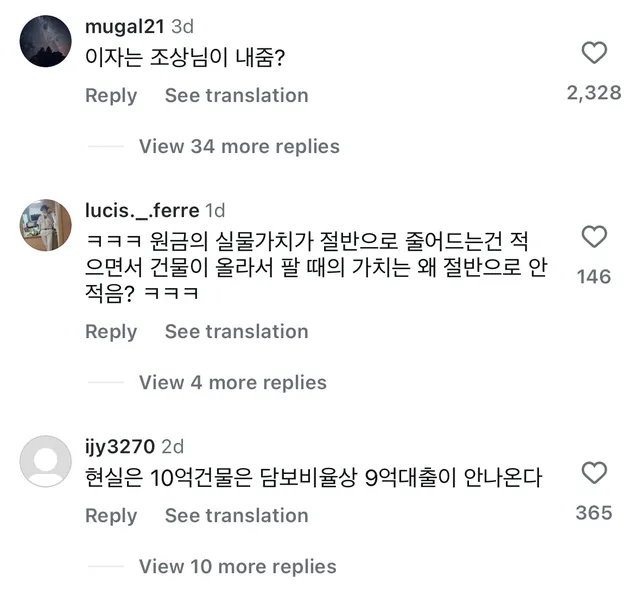
Task: Like mugal21's comment with the heart
Action: 594,52
